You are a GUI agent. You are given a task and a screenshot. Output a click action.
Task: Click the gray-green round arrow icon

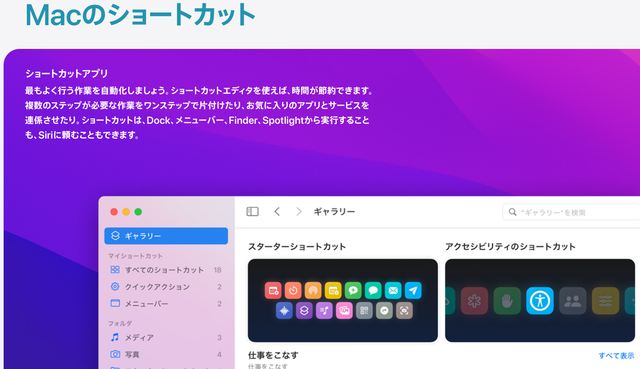pos(384,311)
